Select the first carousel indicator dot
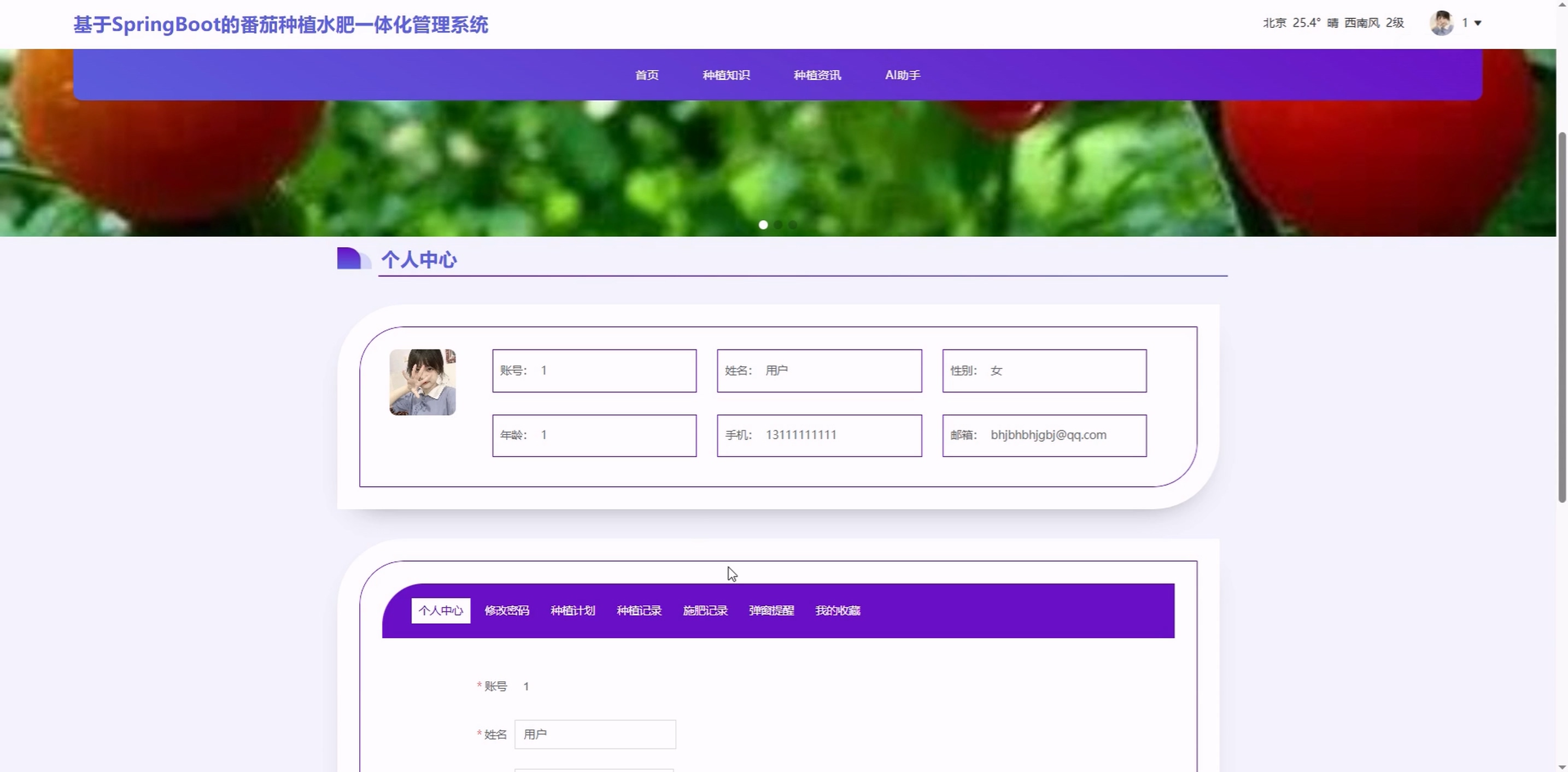Viewport: 1568px width, 772px height. pos(763,225)
